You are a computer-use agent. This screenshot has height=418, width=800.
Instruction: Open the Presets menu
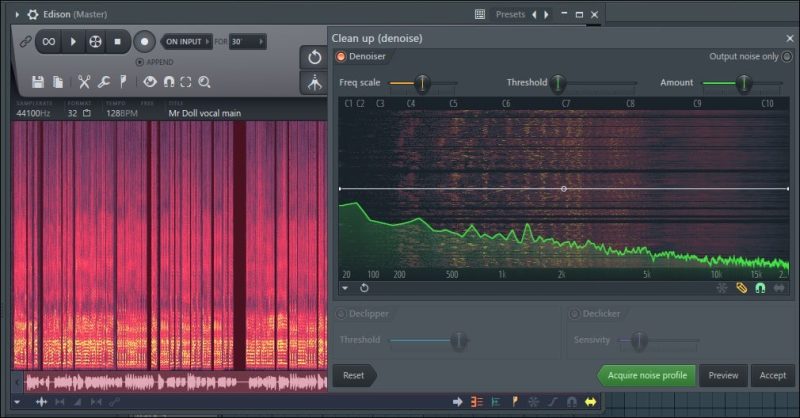(510, 14)
